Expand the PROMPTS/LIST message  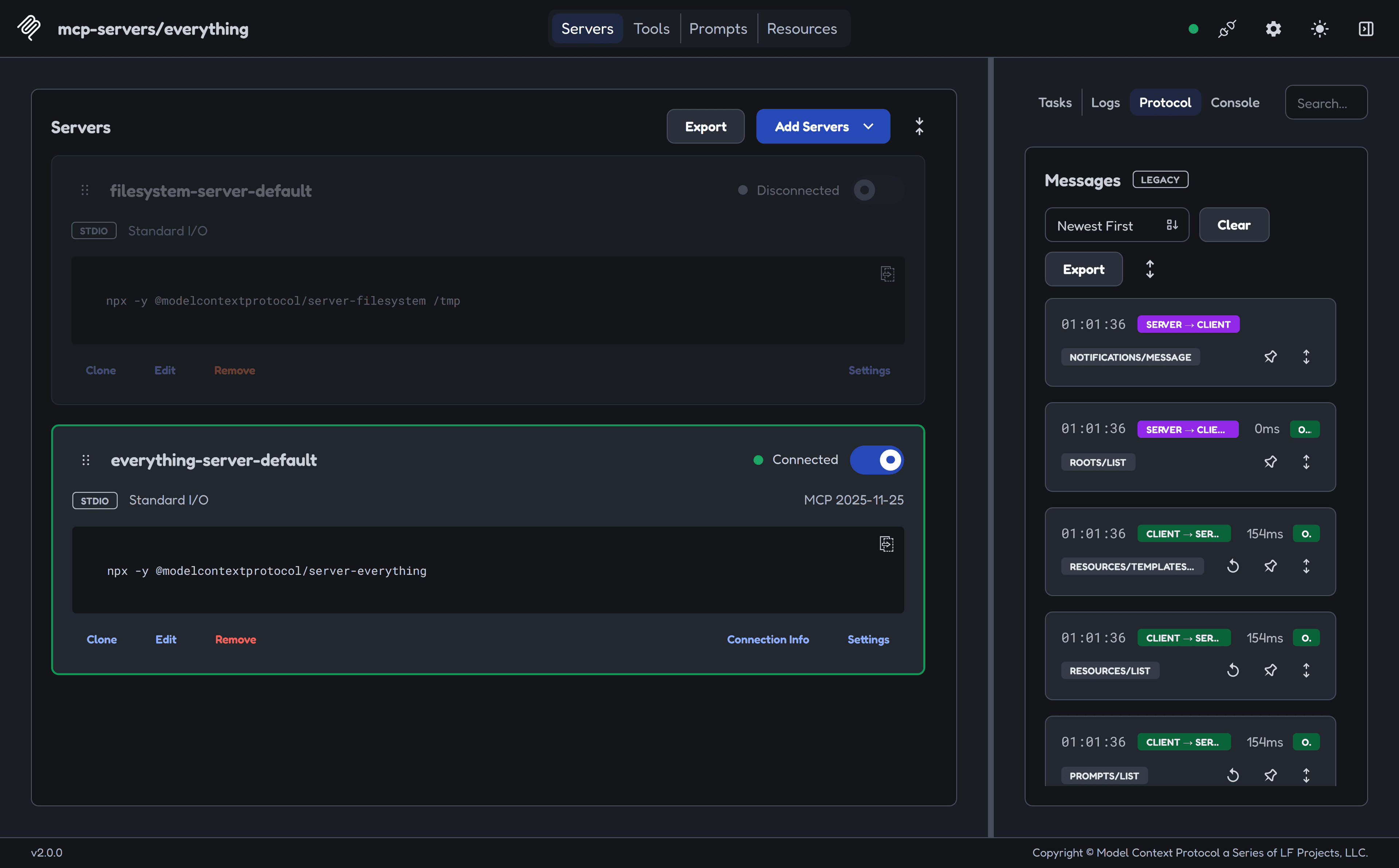(x=1306, y=775)
